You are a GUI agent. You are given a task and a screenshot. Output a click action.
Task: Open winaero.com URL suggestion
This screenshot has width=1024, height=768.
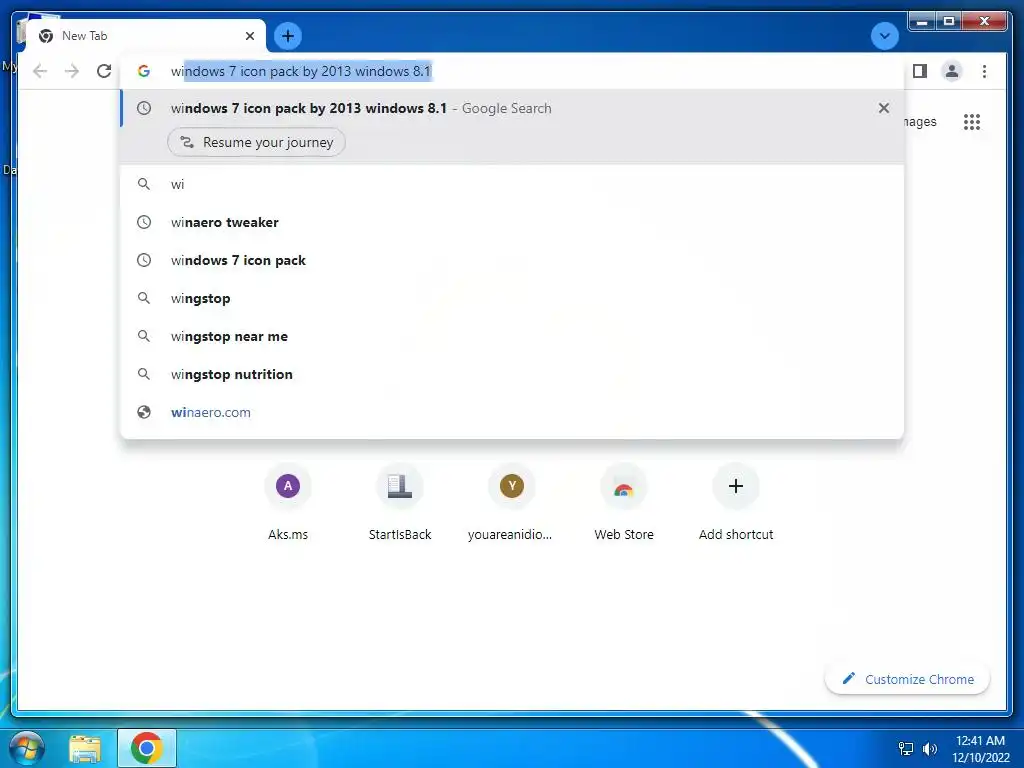[x=513, y=412]
